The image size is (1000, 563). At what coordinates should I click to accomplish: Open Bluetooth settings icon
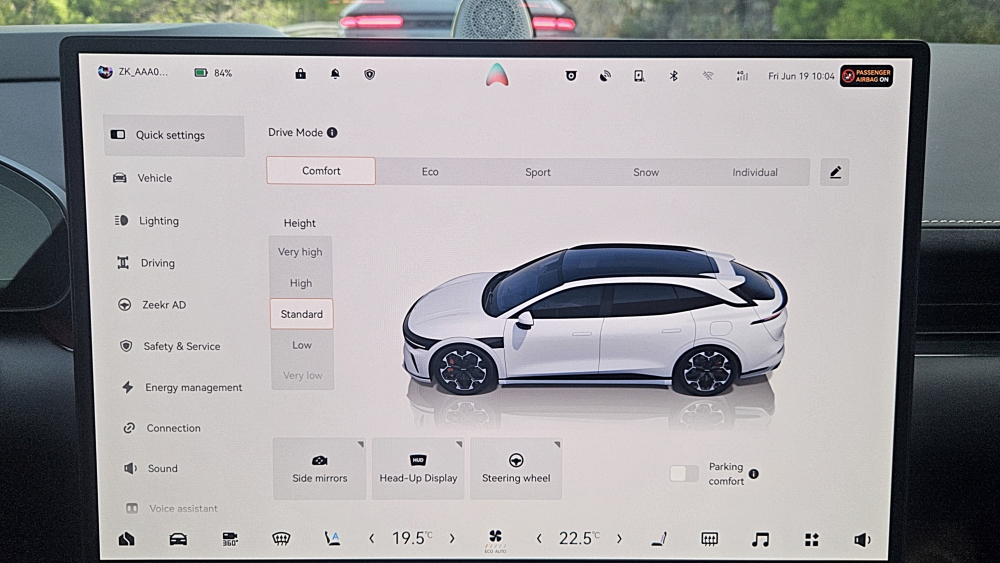point(673,76)
